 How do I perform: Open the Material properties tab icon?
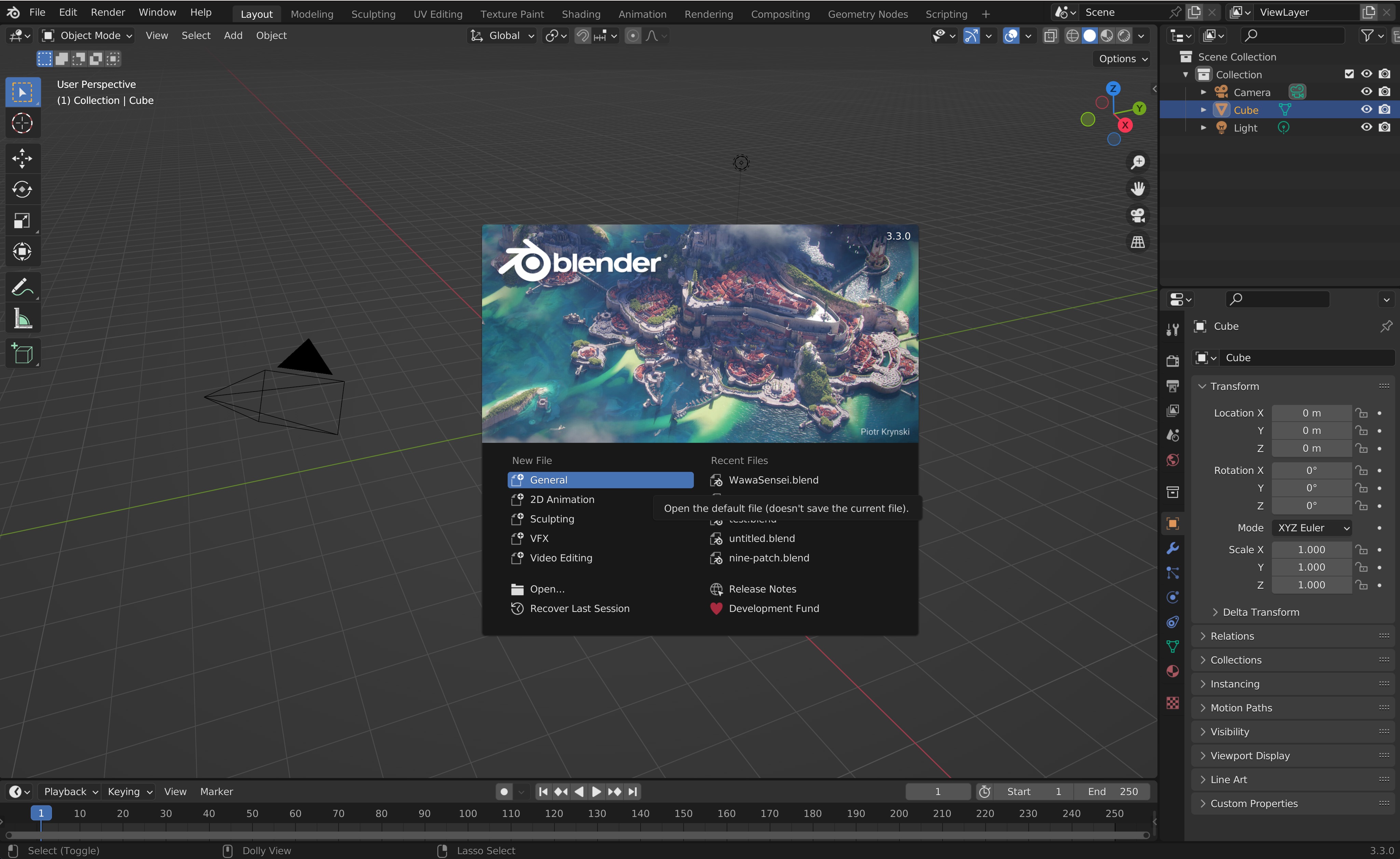click(1172, 671)
